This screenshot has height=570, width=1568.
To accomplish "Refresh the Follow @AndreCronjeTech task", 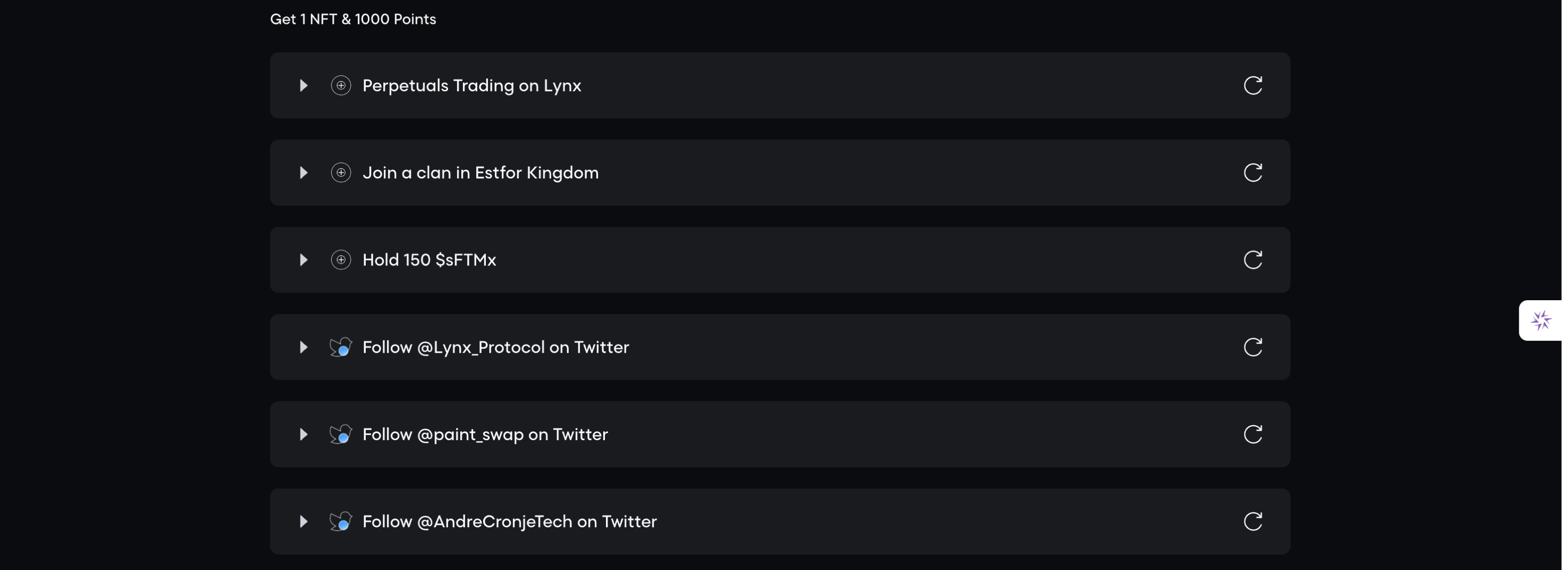I will pyautogui.click(x=1252, y=521).
